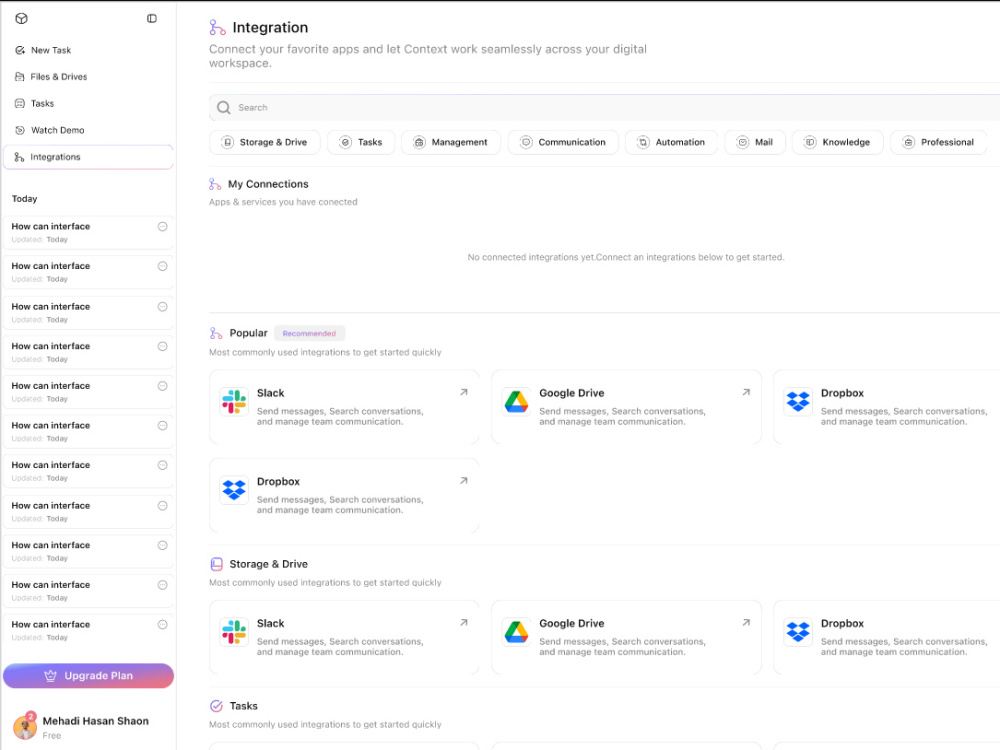
Task: Filter by Professional category
Action: tap(939, 142)
